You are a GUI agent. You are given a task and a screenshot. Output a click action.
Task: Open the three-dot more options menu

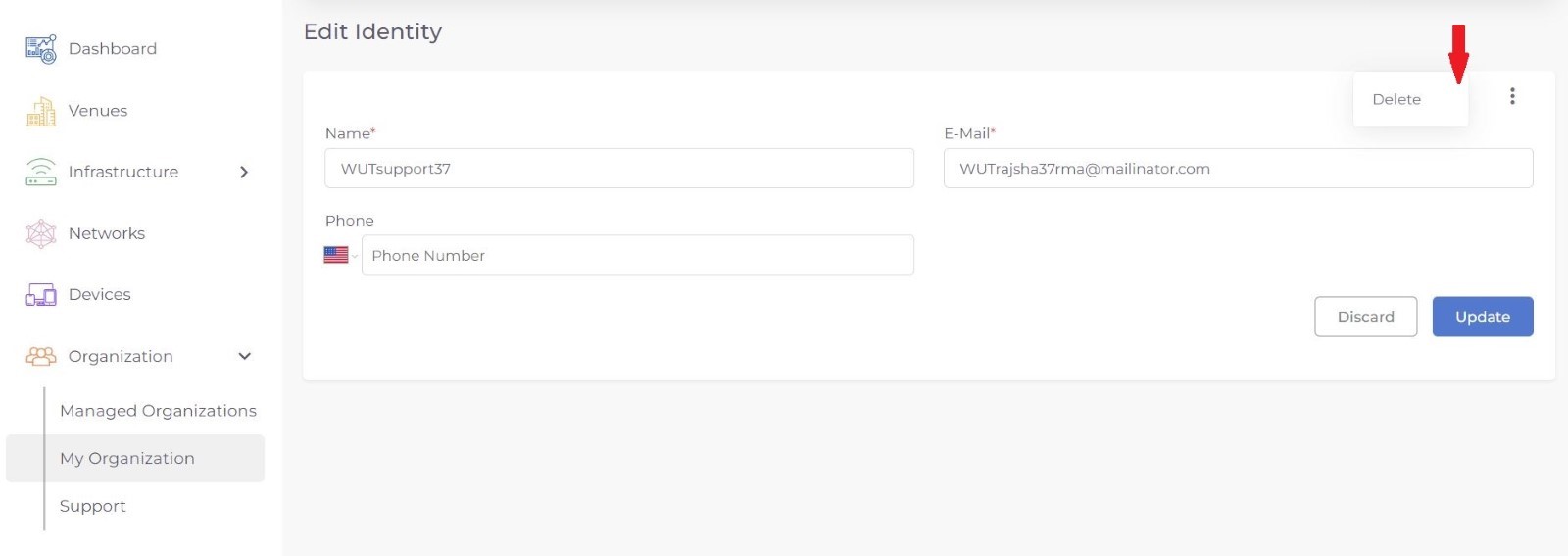click(1512, 96)
